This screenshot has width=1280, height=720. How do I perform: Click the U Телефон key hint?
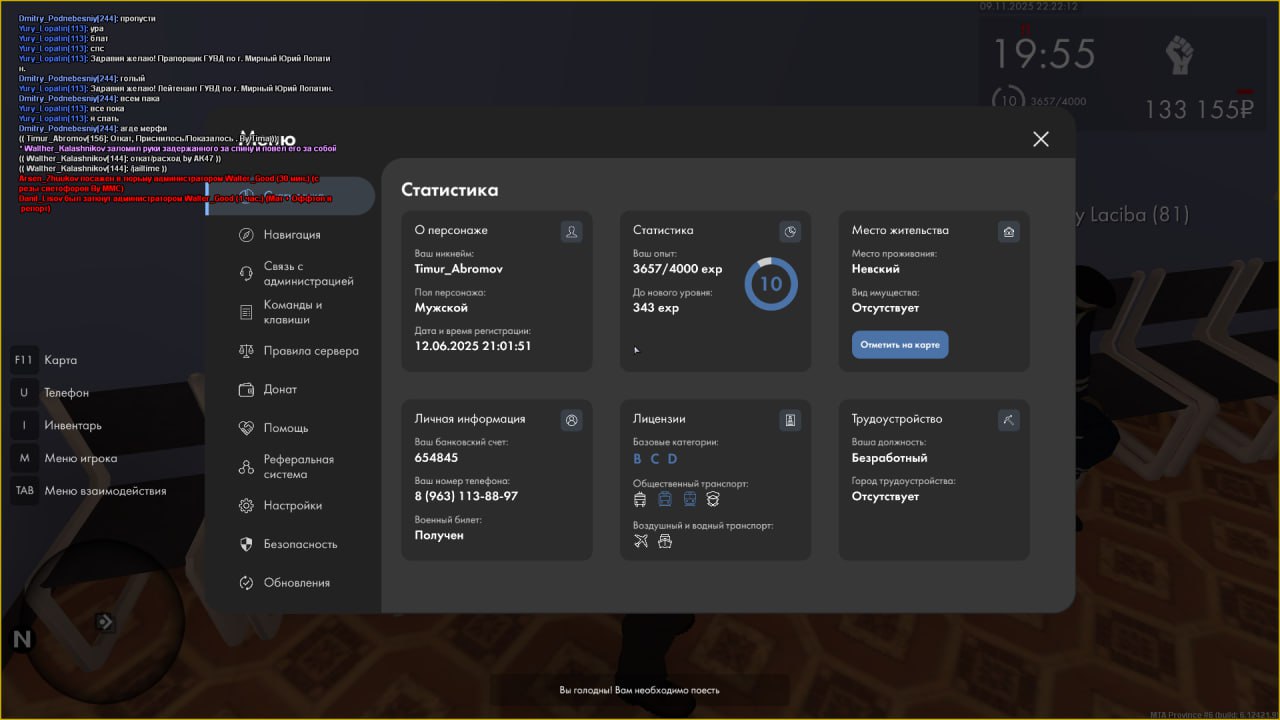point(50,393)
